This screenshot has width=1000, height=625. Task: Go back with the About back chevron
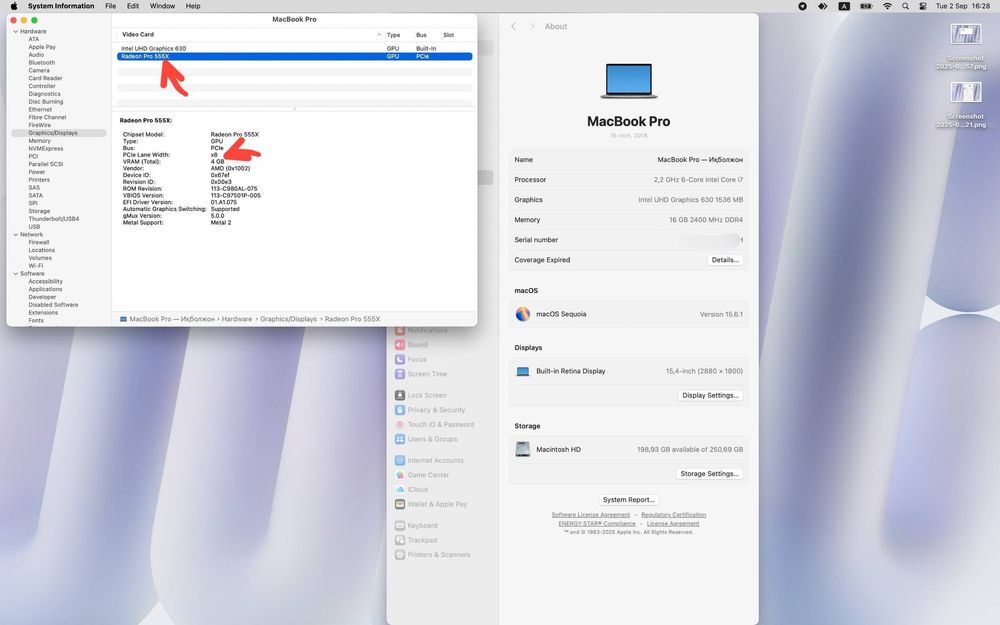coord(513,26)
